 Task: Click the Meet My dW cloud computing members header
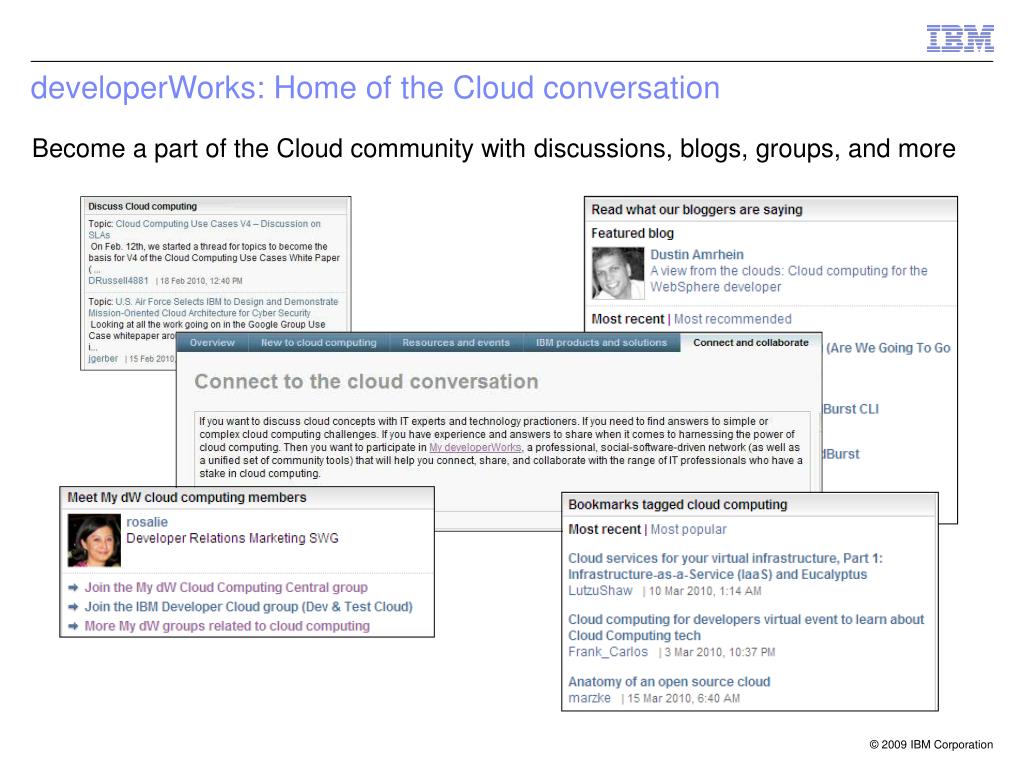187,498
